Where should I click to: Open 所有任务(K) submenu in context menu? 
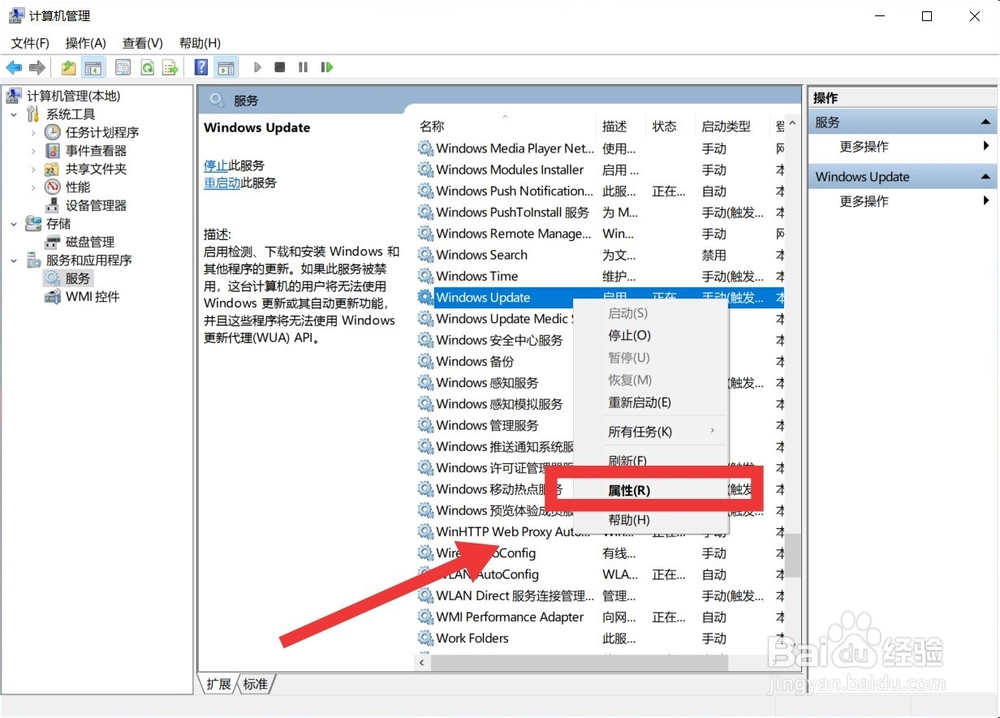[x=651, y=432]
